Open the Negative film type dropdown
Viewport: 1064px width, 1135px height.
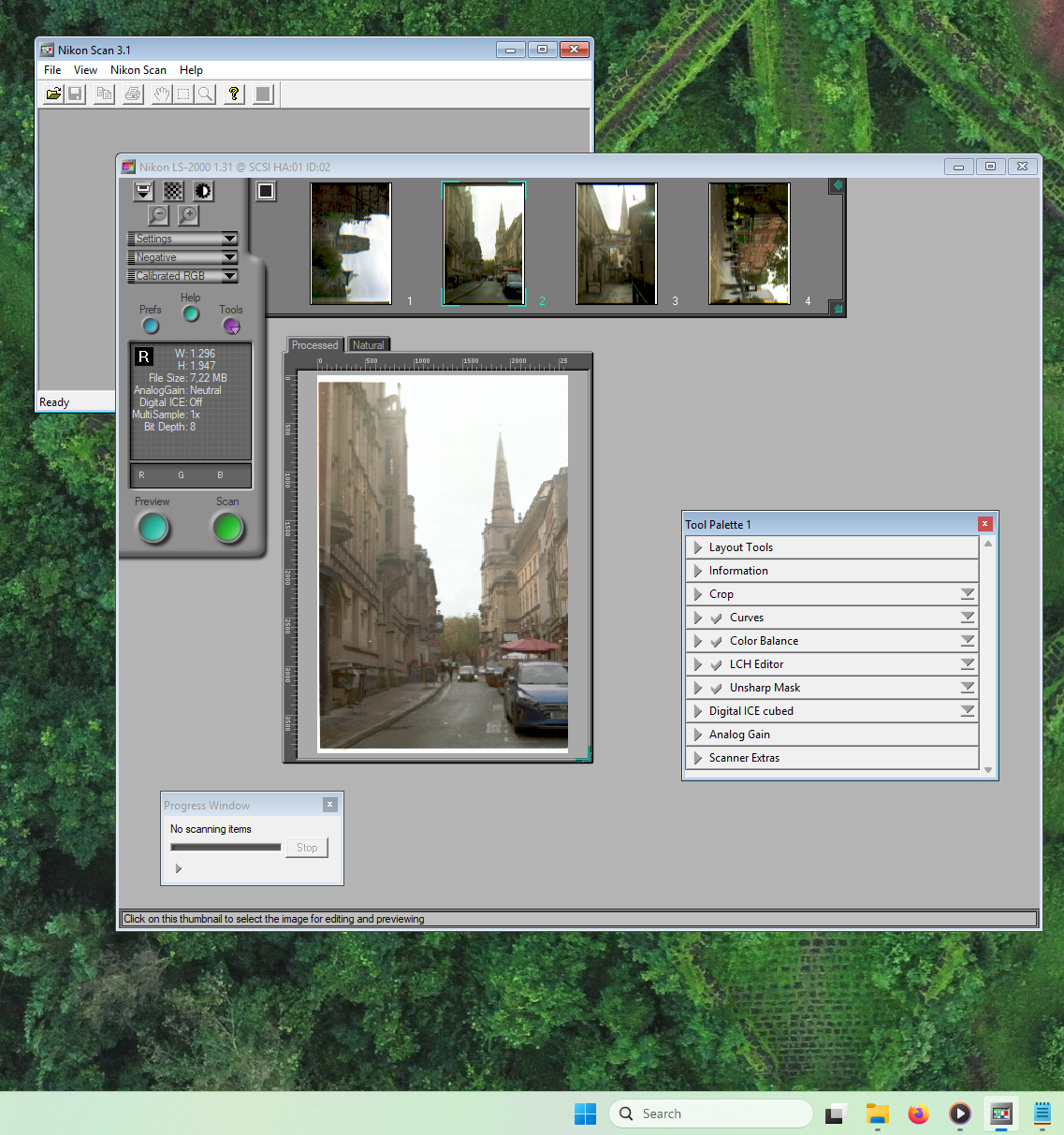pos(182,257)
